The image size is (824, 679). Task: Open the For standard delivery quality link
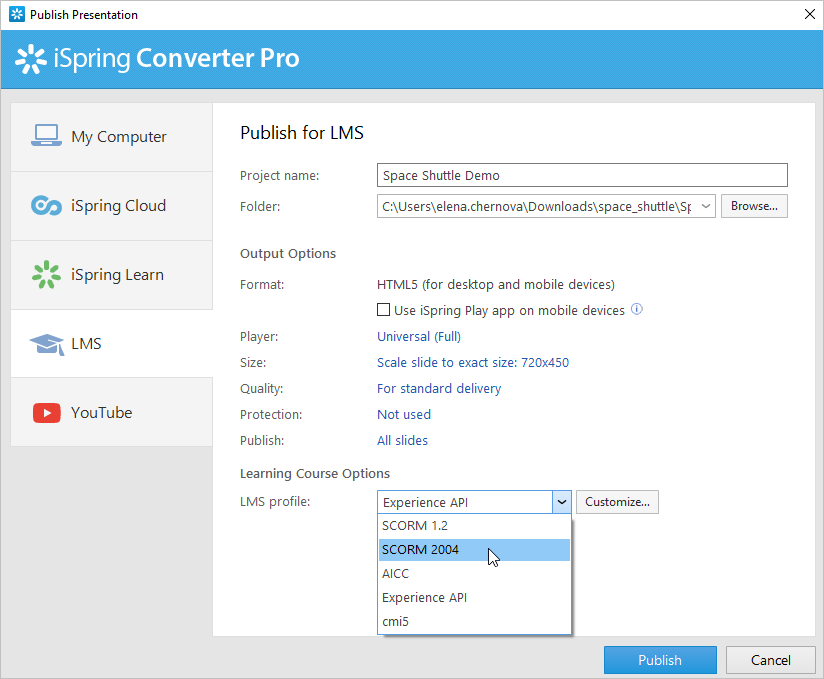(439, 388)
